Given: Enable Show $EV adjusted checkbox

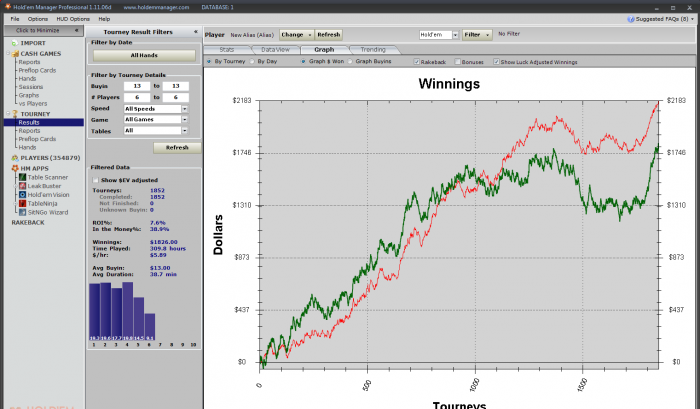Looking at the screenshot, I should click(96, 180).
